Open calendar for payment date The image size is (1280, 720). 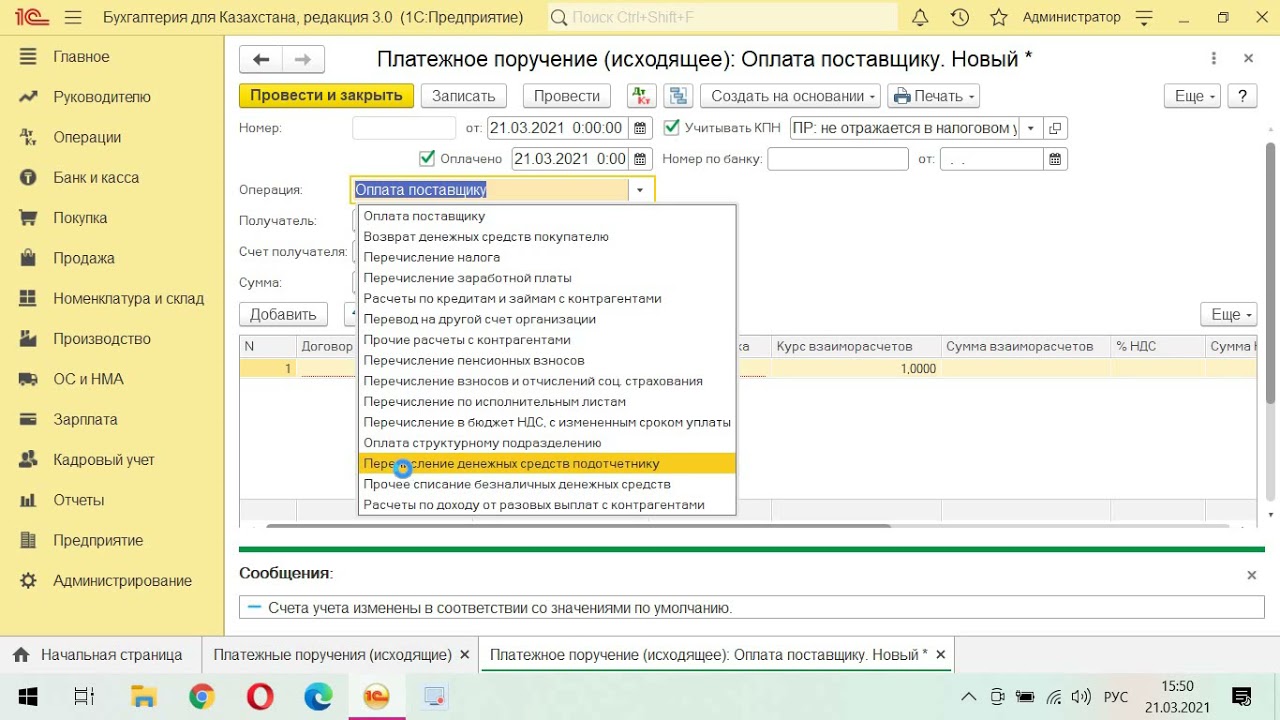[x=641, y=159]
